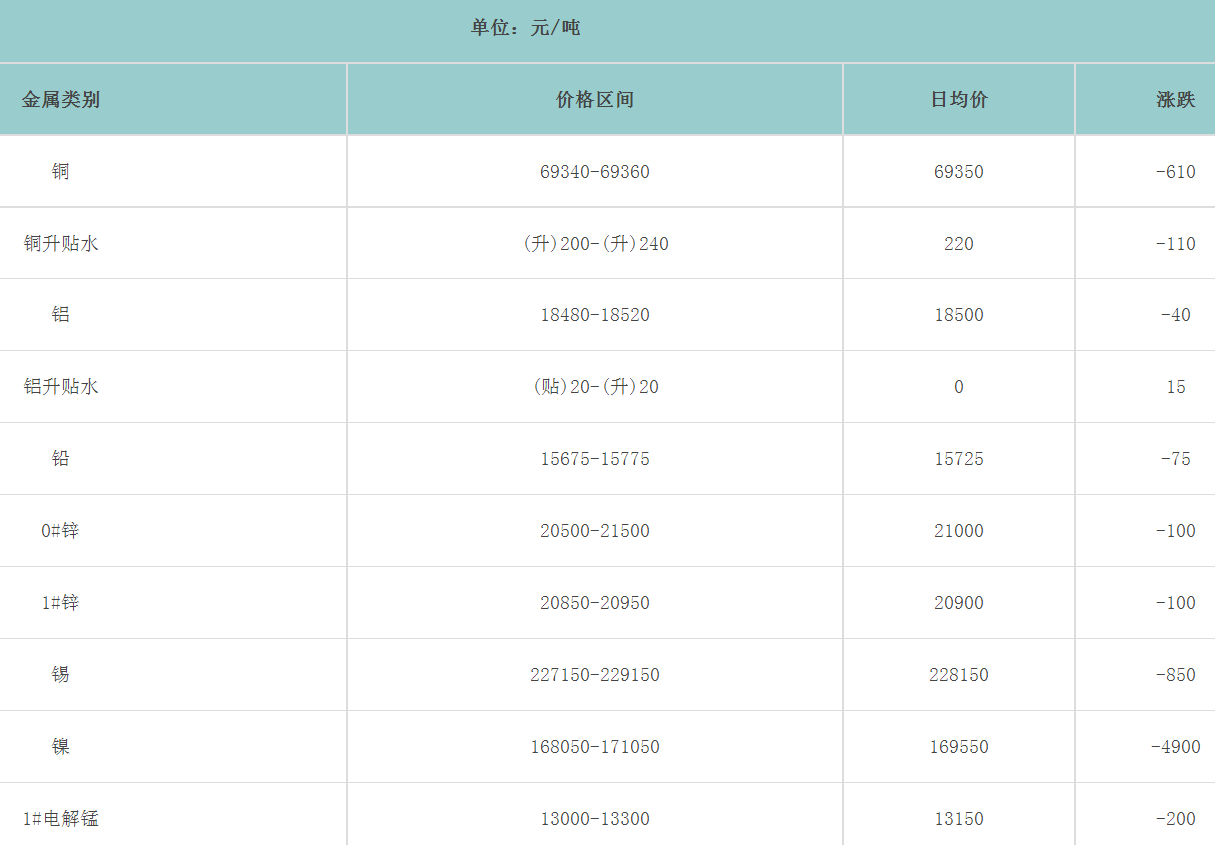Viewport: 1215px width, 845px height.
Task: Click the 单位：元/吨 caption text
Action: tap(526, 28)
